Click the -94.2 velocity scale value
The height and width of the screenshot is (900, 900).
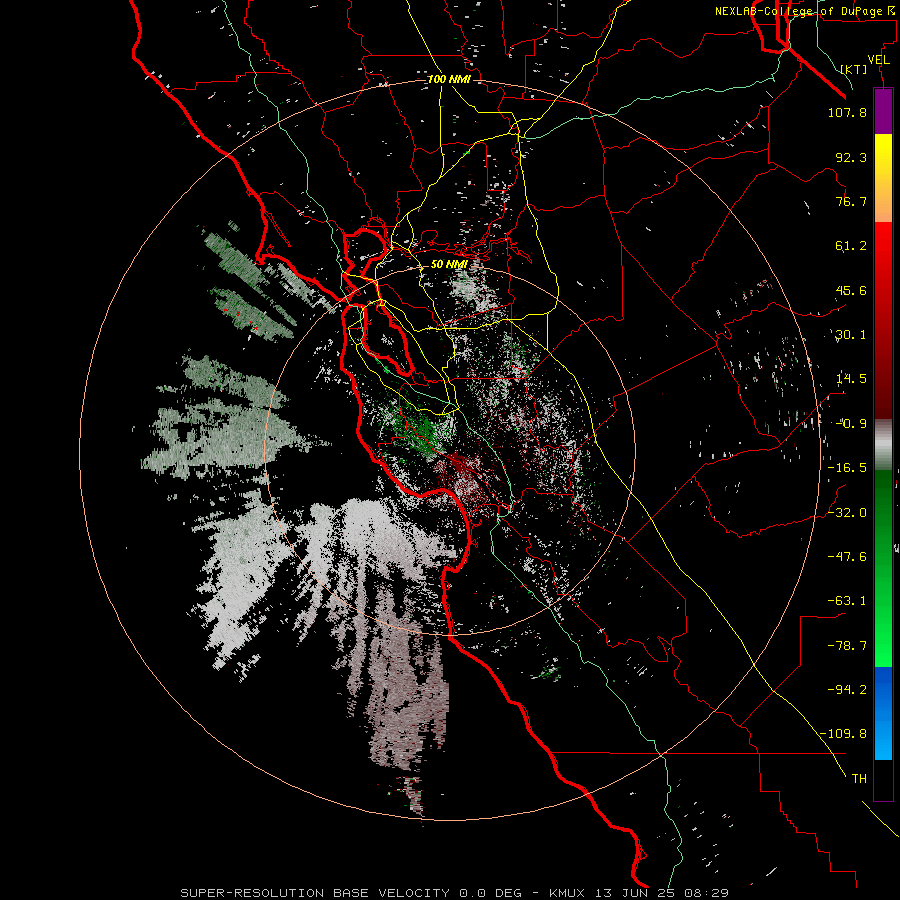click(847, 689)
